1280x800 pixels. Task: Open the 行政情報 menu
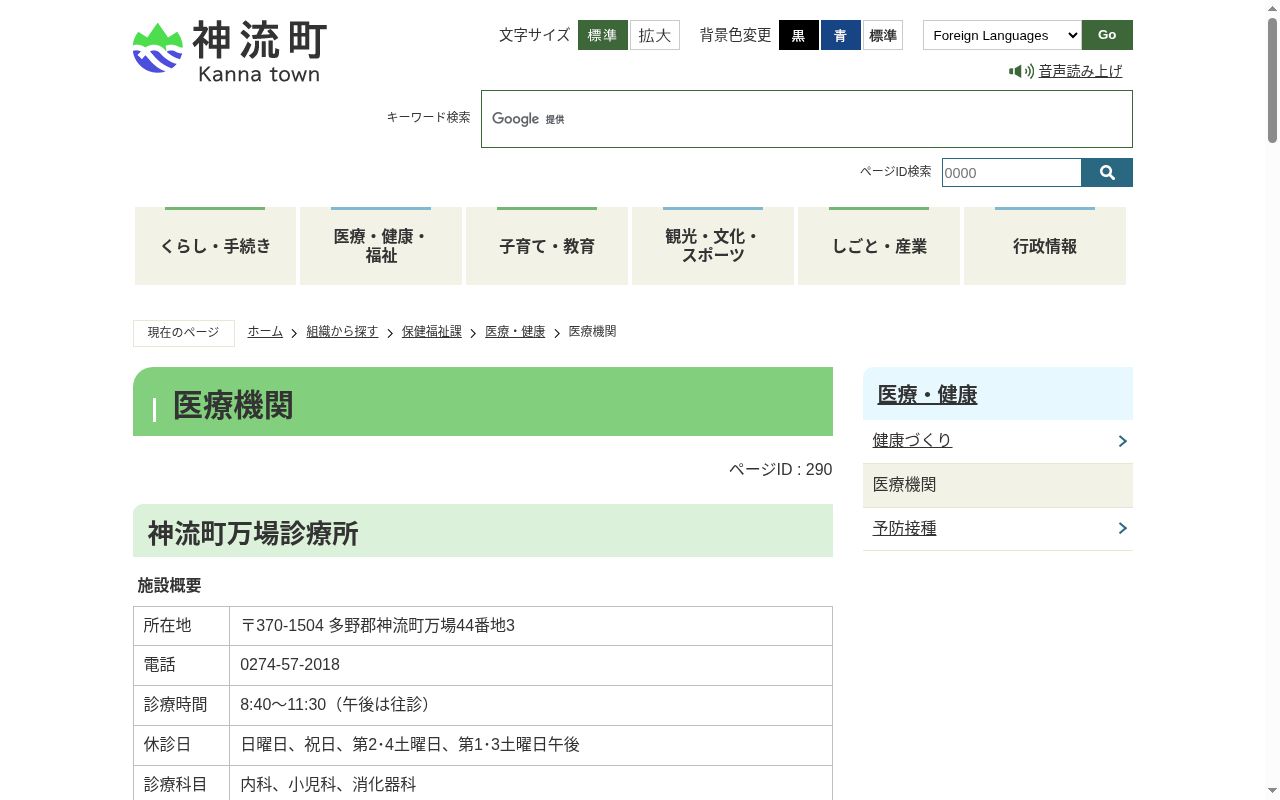click(1045, 246)
